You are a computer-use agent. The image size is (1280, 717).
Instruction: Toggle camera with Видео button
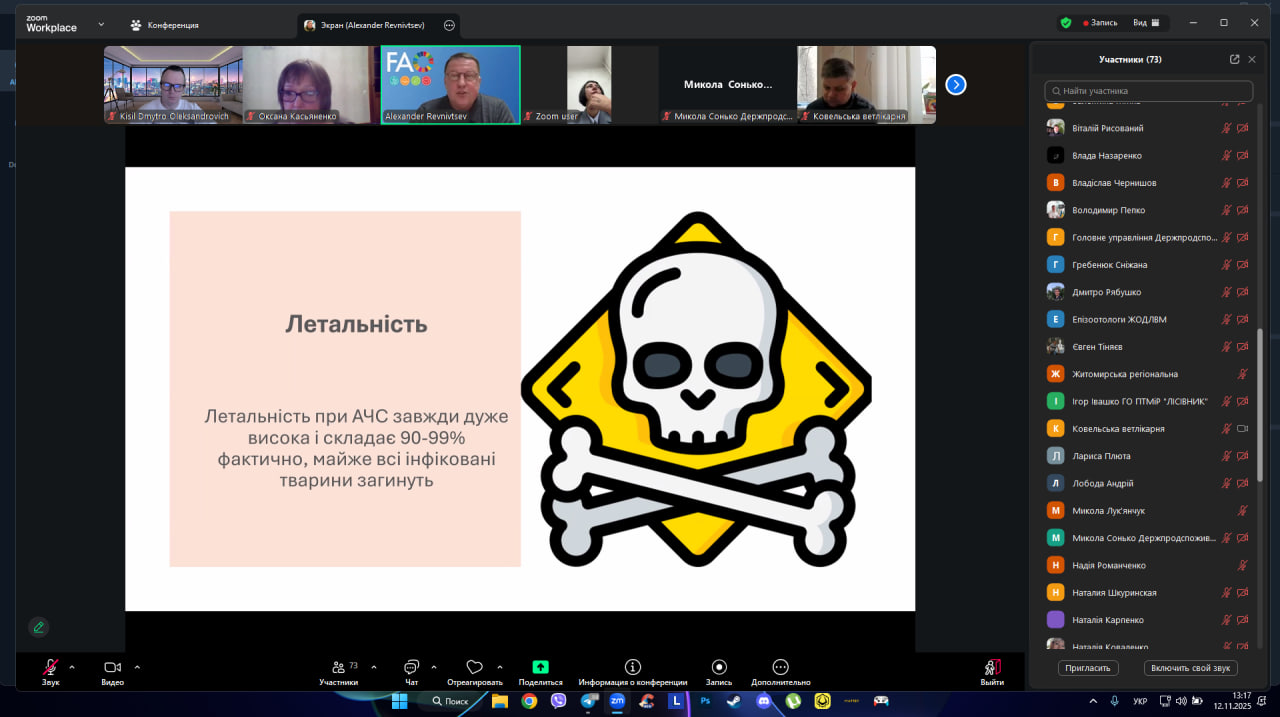(x=112, y=668)
